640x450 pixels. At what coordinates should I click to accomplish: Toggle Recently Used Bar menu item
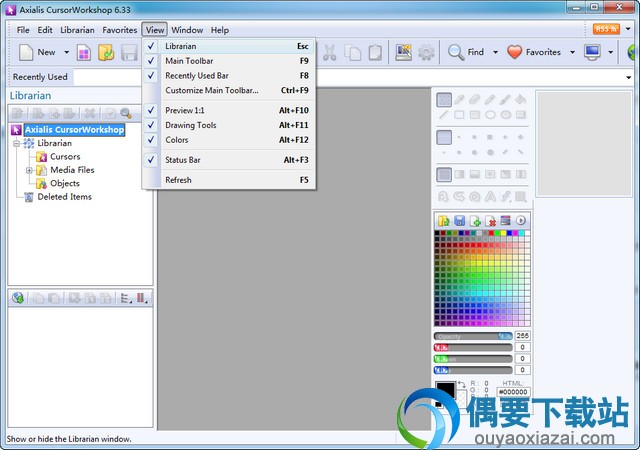pos(229,76)
